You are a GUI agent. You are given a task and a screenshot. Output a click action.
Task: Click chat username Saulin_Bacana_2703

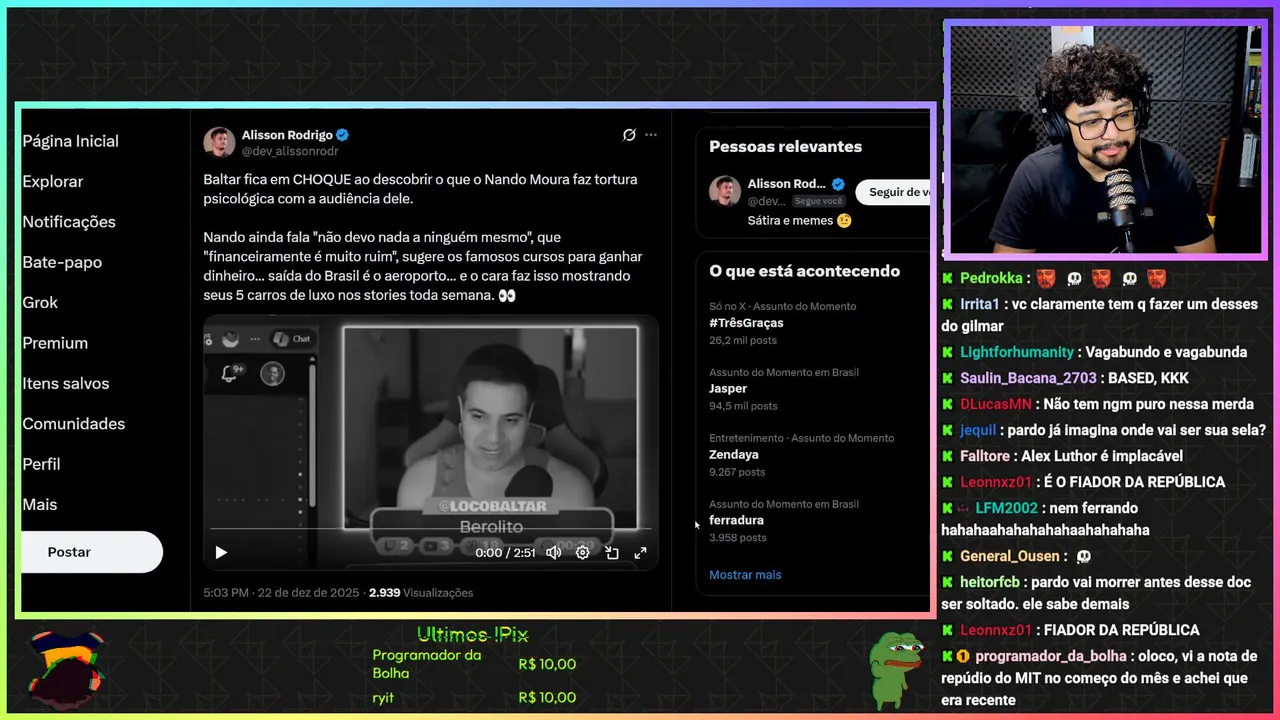point(1028,378)
